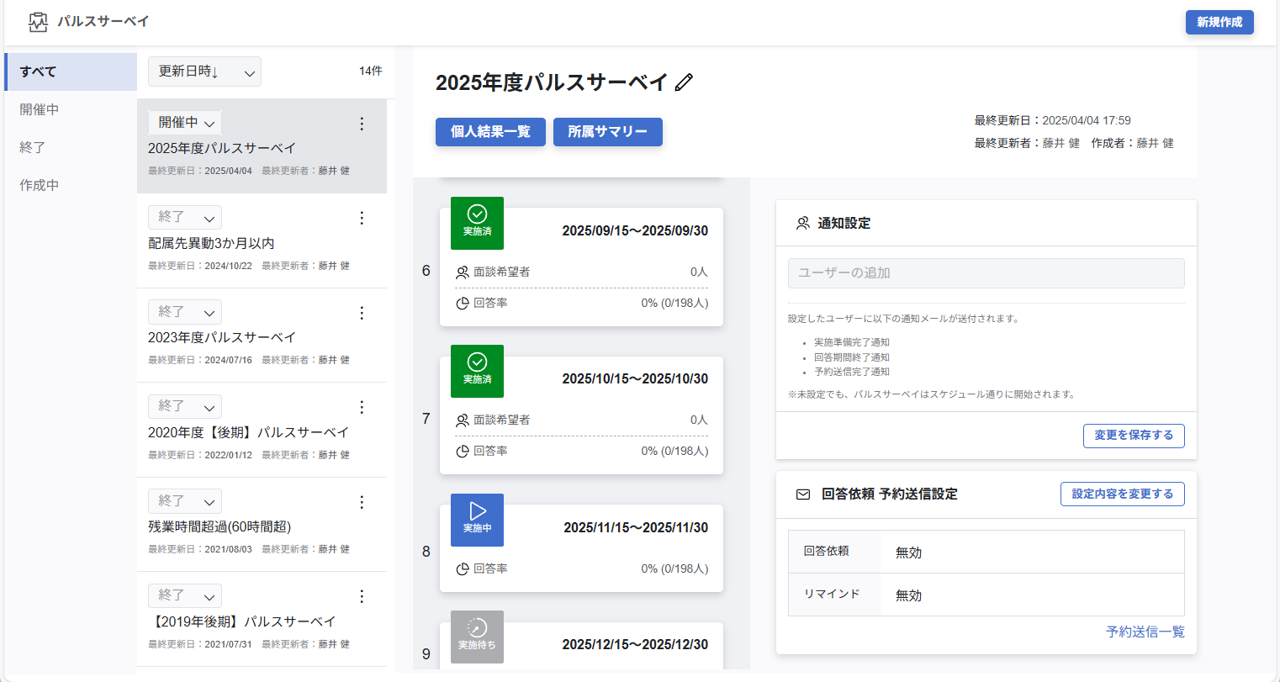Click the 新規作成 button

(x=1219, y=20)
